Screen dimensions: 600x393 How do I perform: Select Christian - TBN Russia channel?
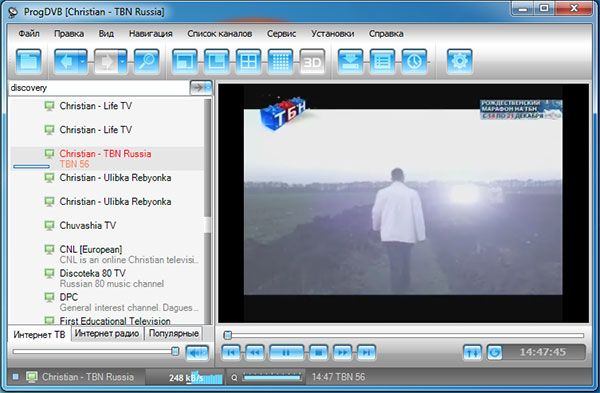pos(106,158)
